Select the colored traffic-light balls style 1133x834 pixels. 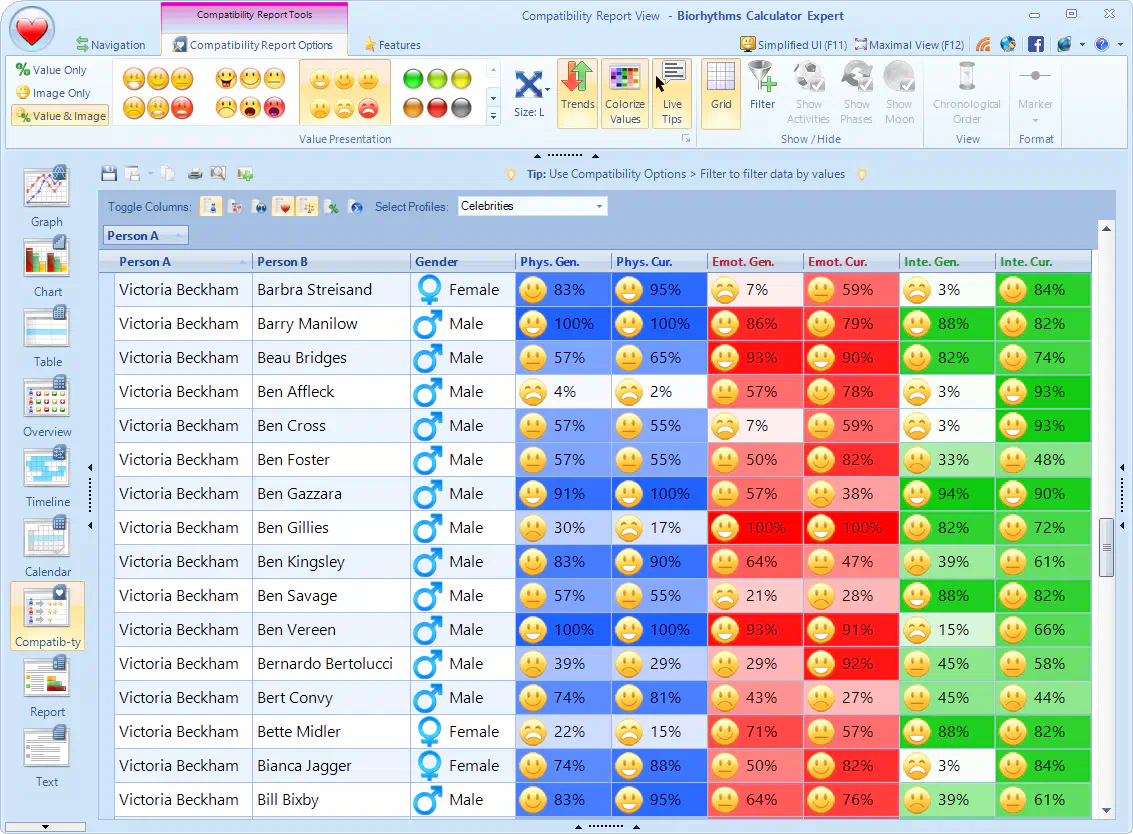[437, 93]
